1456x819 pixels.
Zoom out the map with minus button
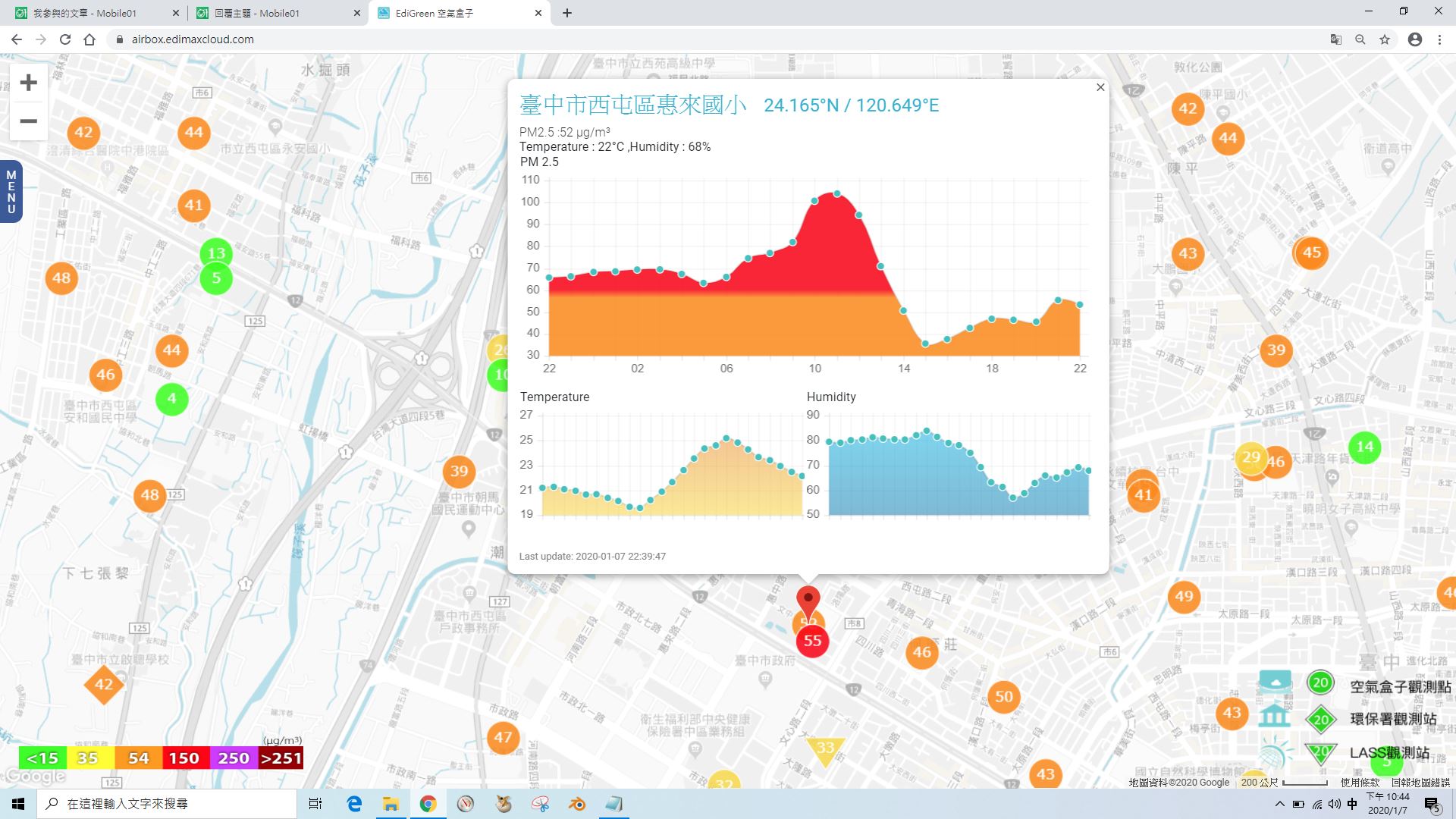(x=28, y=121)
